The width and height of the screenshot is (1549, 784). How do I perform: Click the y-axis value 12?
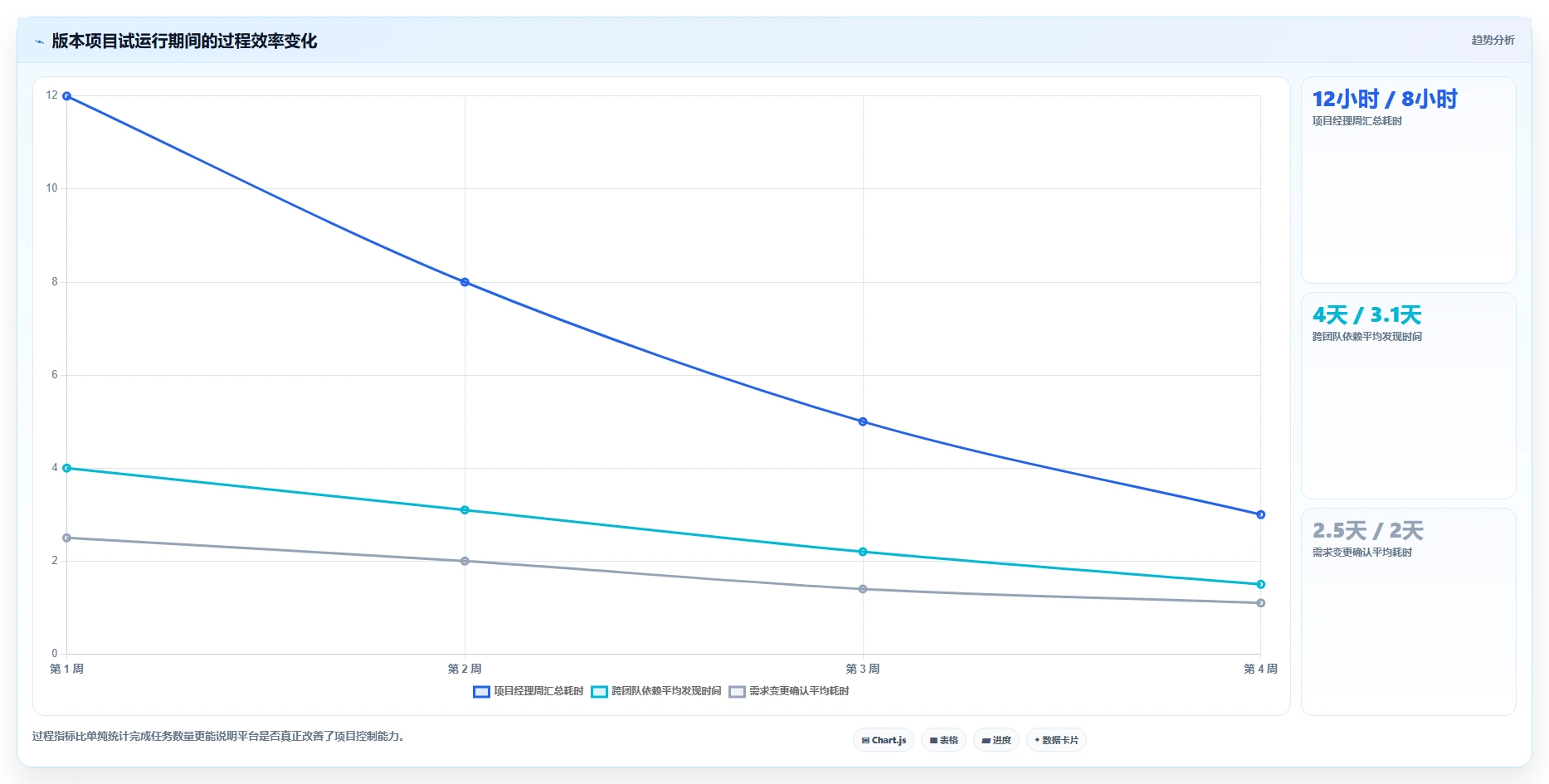52,95
